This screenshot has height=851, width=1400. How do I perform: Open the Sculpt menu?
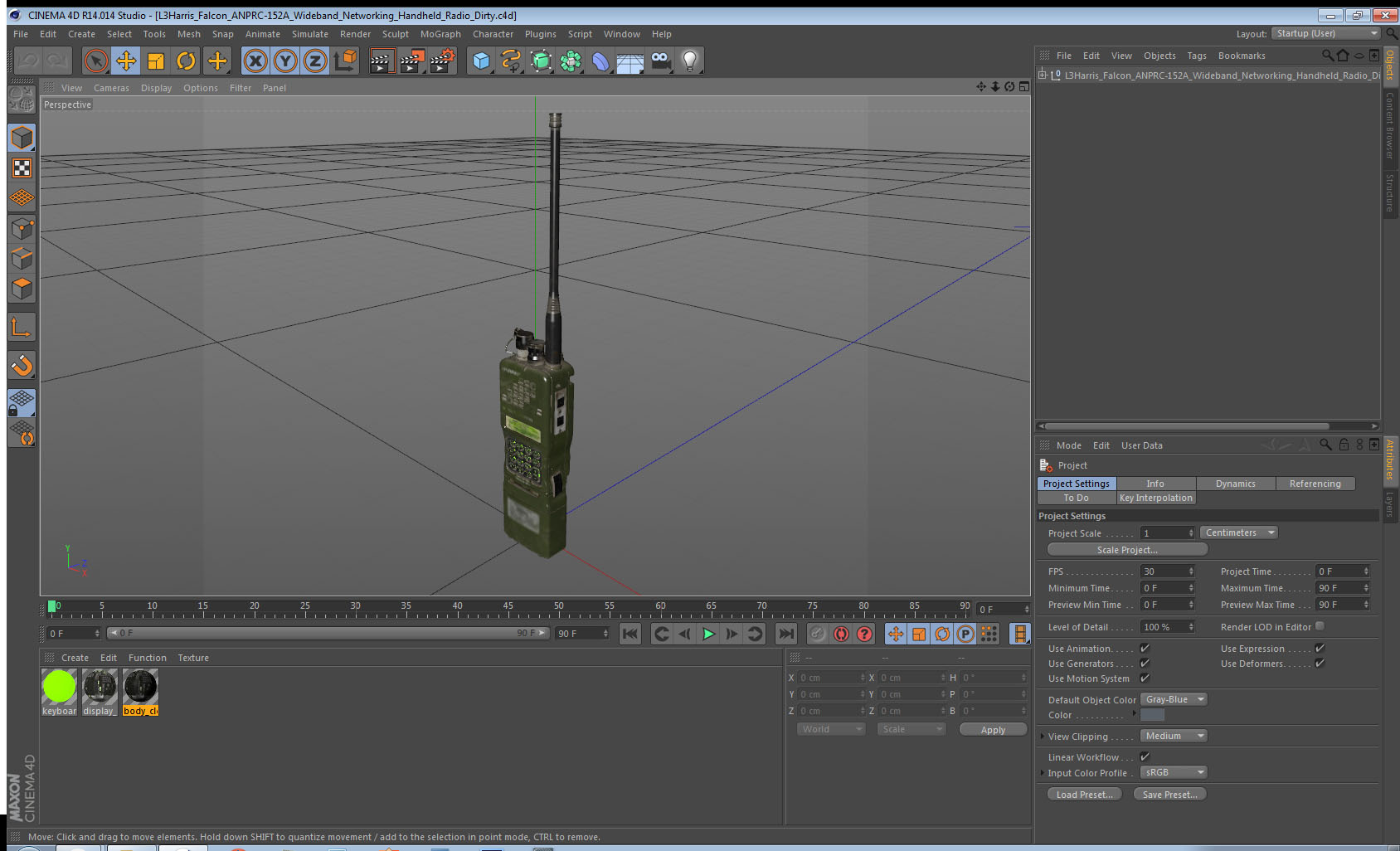[395, 34]
